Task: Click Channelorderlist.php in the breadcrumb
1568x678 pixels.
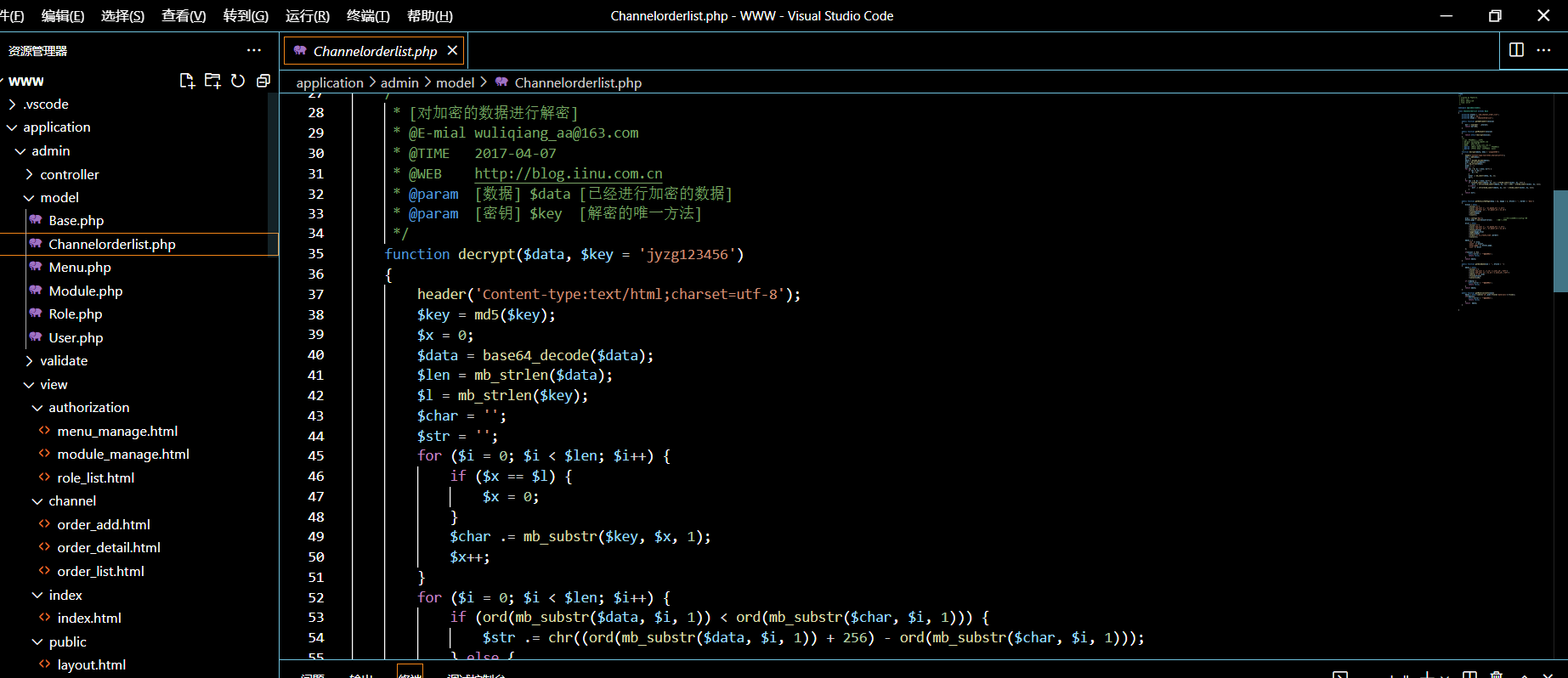Action: tap(578, 82)
